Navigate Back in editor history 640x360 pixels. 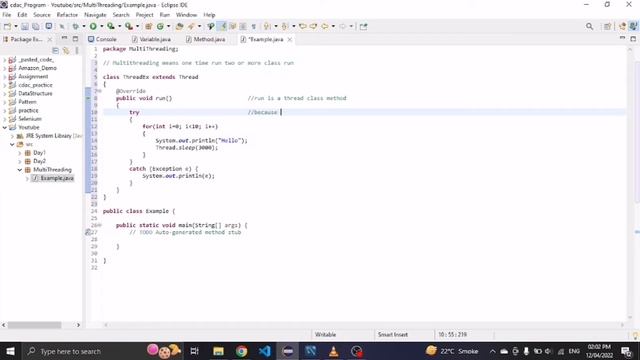pyautogui.click(x=324, y=27)
